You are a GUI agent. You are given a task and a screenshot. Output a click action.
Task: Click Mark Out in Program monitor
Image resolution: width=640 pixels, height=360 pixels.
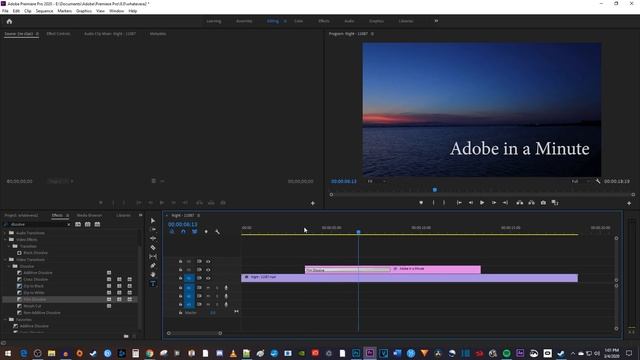[x=444, y=203]
